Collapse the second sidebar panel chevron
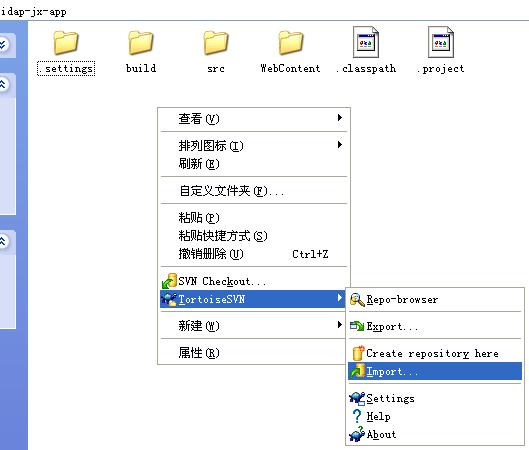The width and height of the screenshot is (529, 450). tap(3, 84)
